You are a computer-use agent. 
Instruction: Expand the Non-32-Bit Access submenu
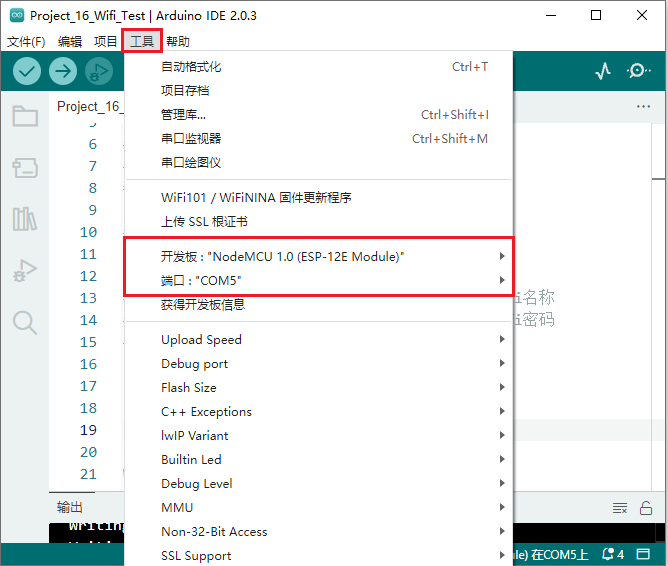[319, 531]
